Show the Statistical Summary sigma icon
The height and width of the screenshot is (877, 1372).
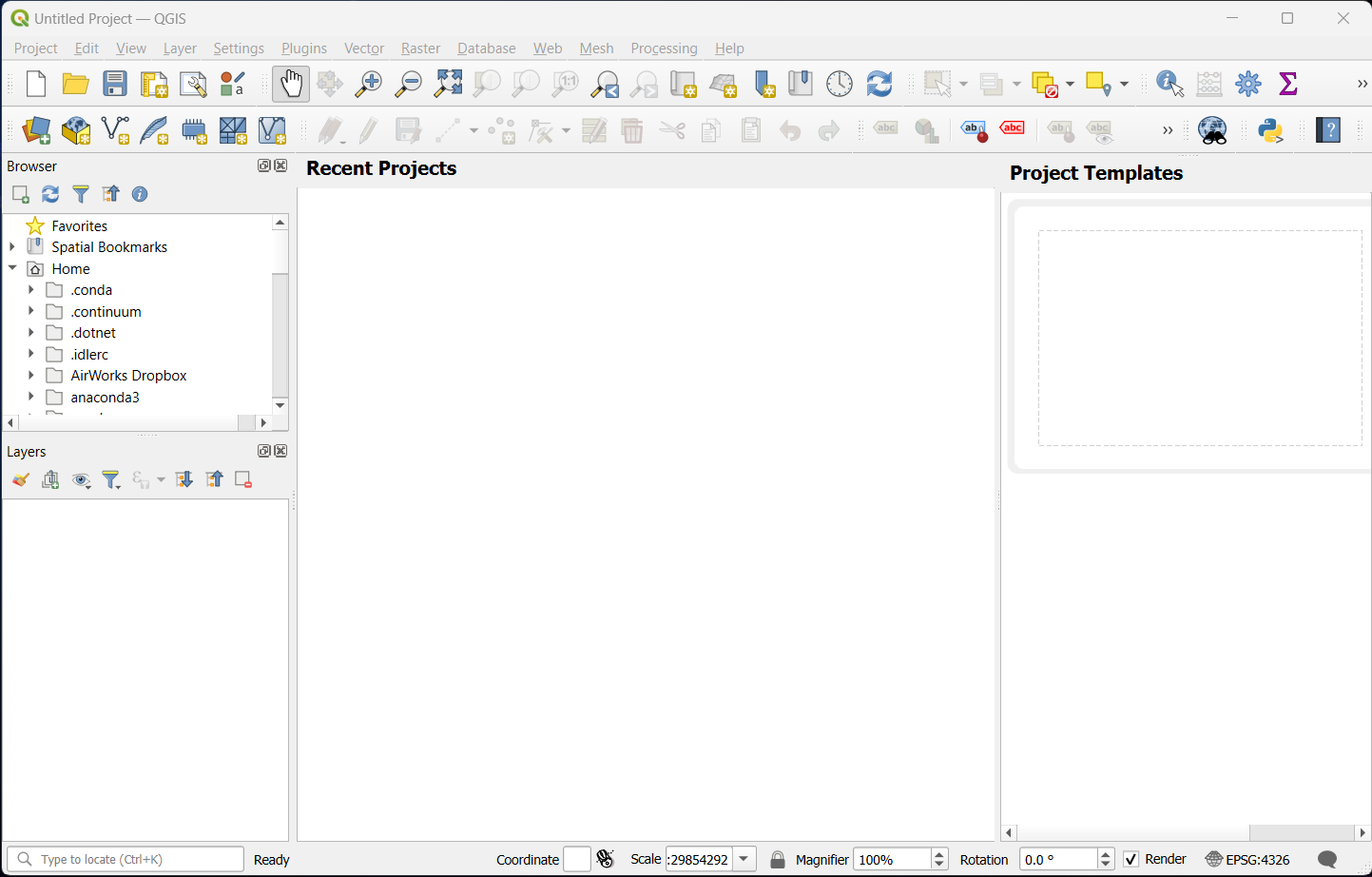[1288, 84]
